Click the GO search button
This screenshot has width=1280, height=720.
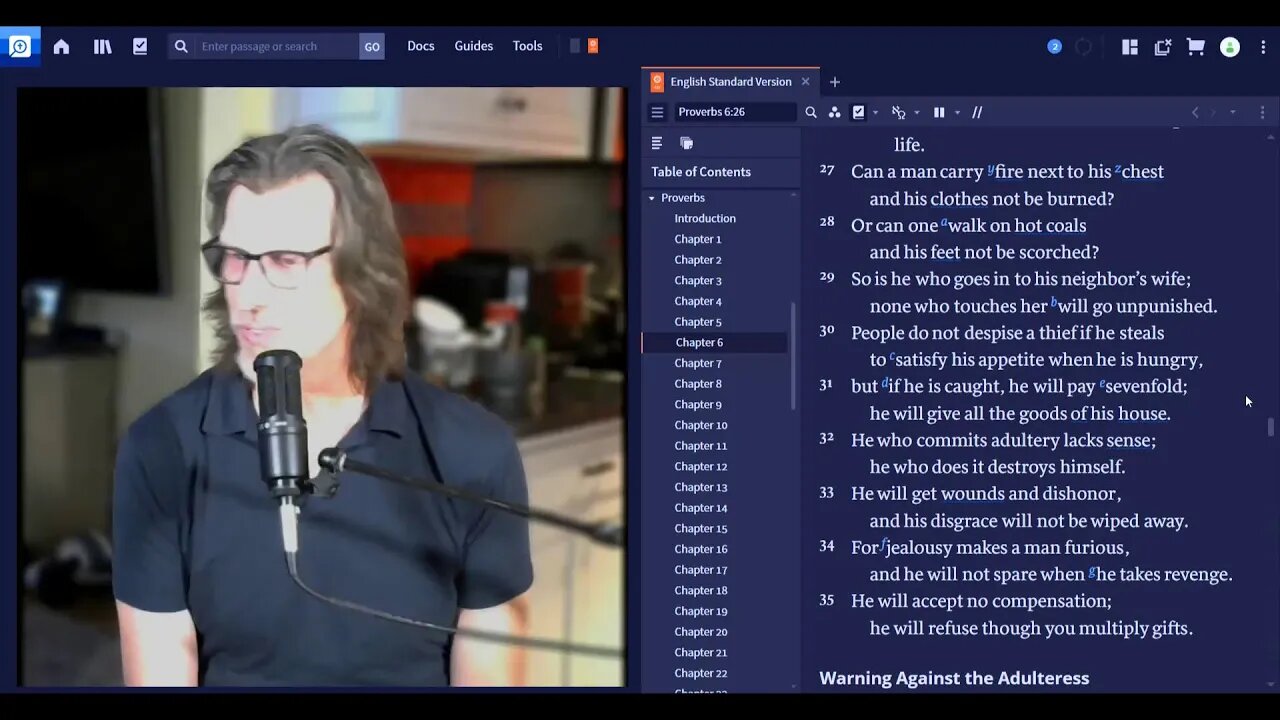click(x=372, y=46)
